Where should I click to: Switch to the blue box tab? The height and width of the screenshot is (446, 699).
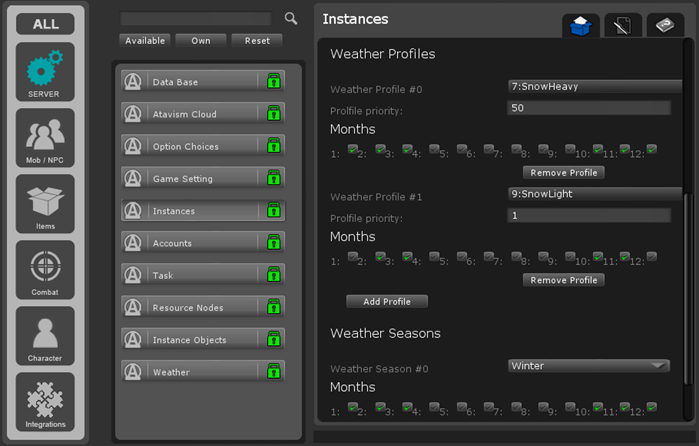coord(579,26)
